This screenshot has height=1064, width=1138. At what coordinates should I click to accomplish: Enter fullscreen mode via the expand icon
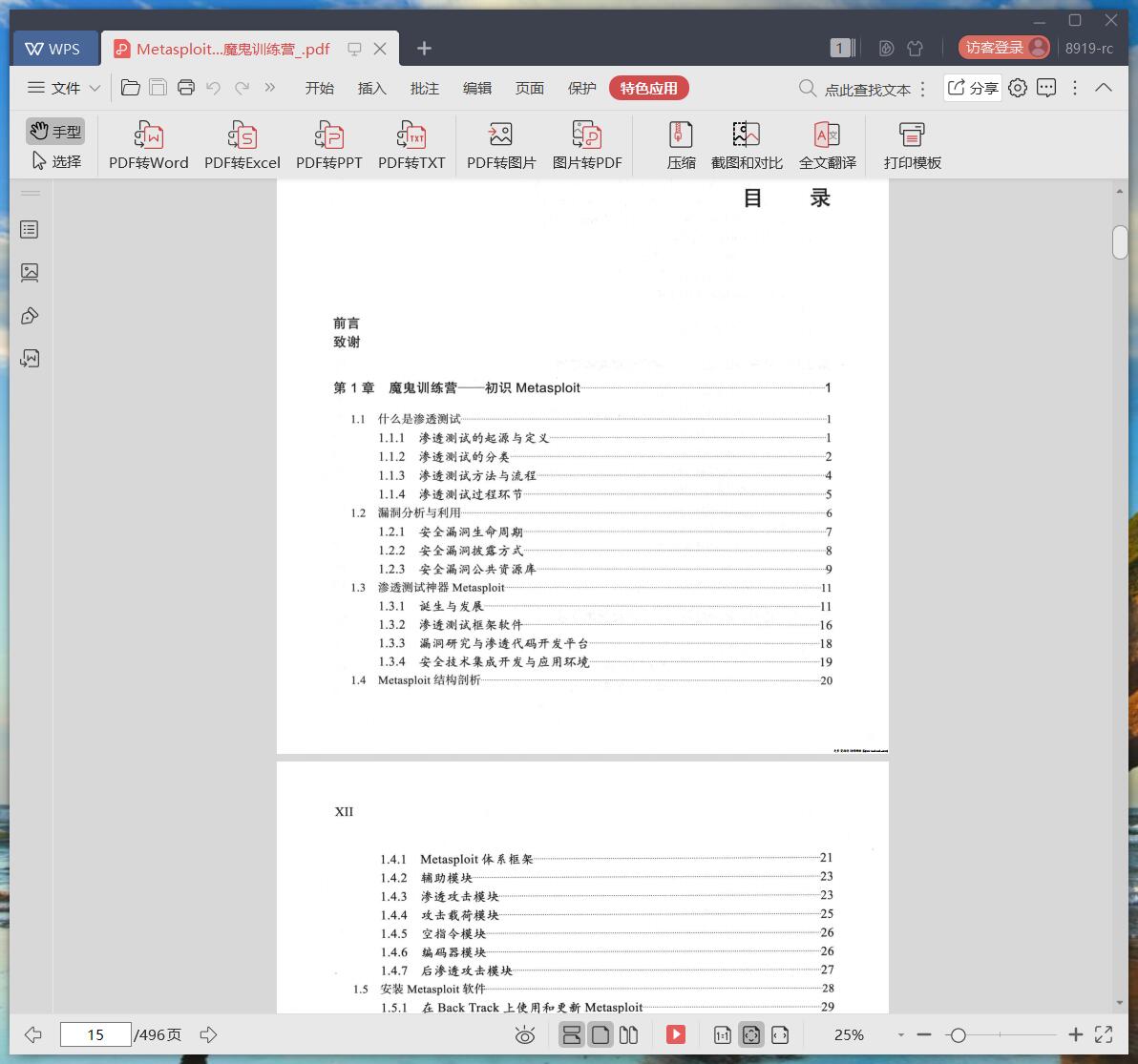coord(1104,1034)
